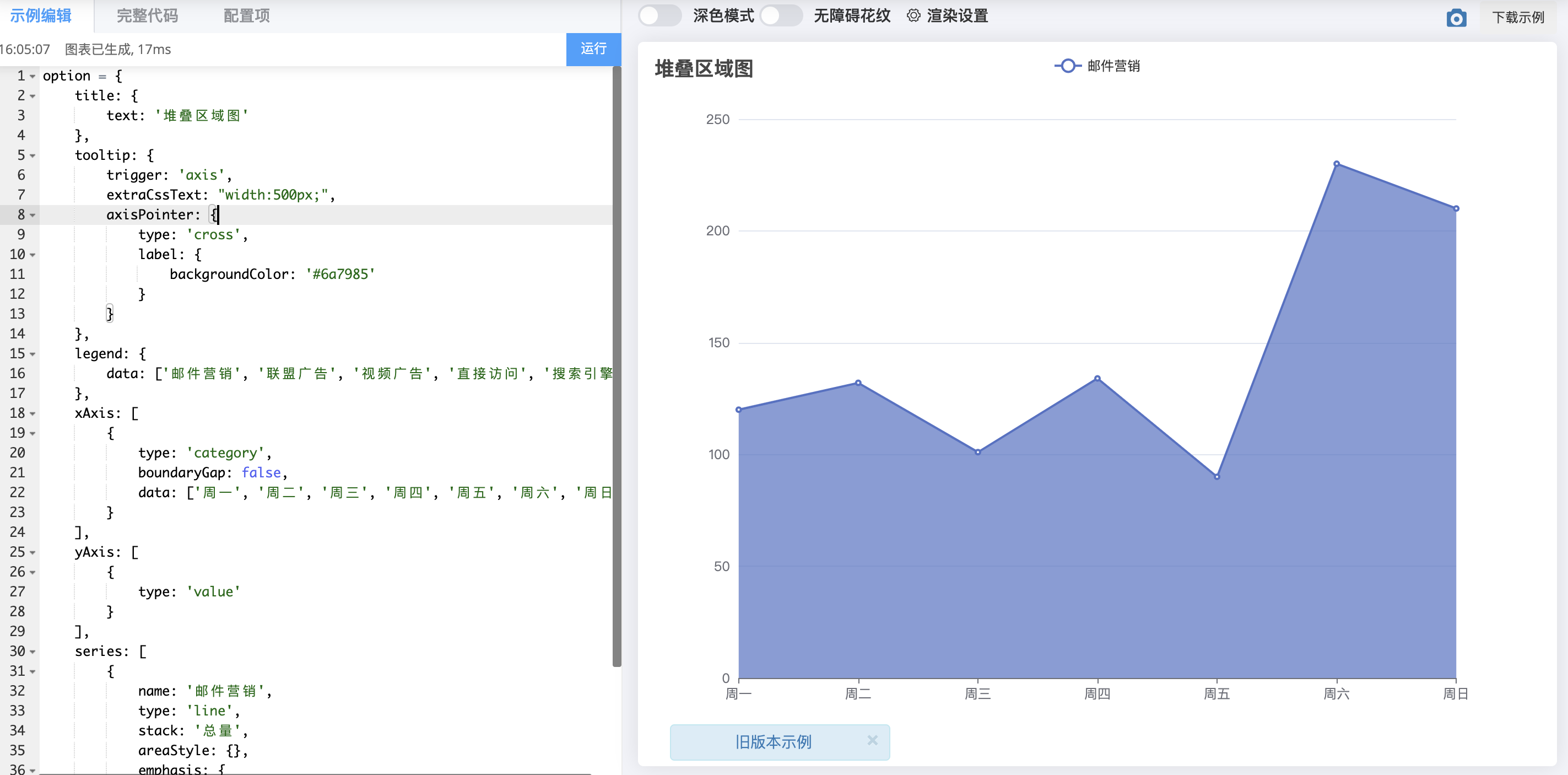The image size is (1568, 775).
Task: Click the 周四 data point marker
Action: click(x=1097, y=379)
